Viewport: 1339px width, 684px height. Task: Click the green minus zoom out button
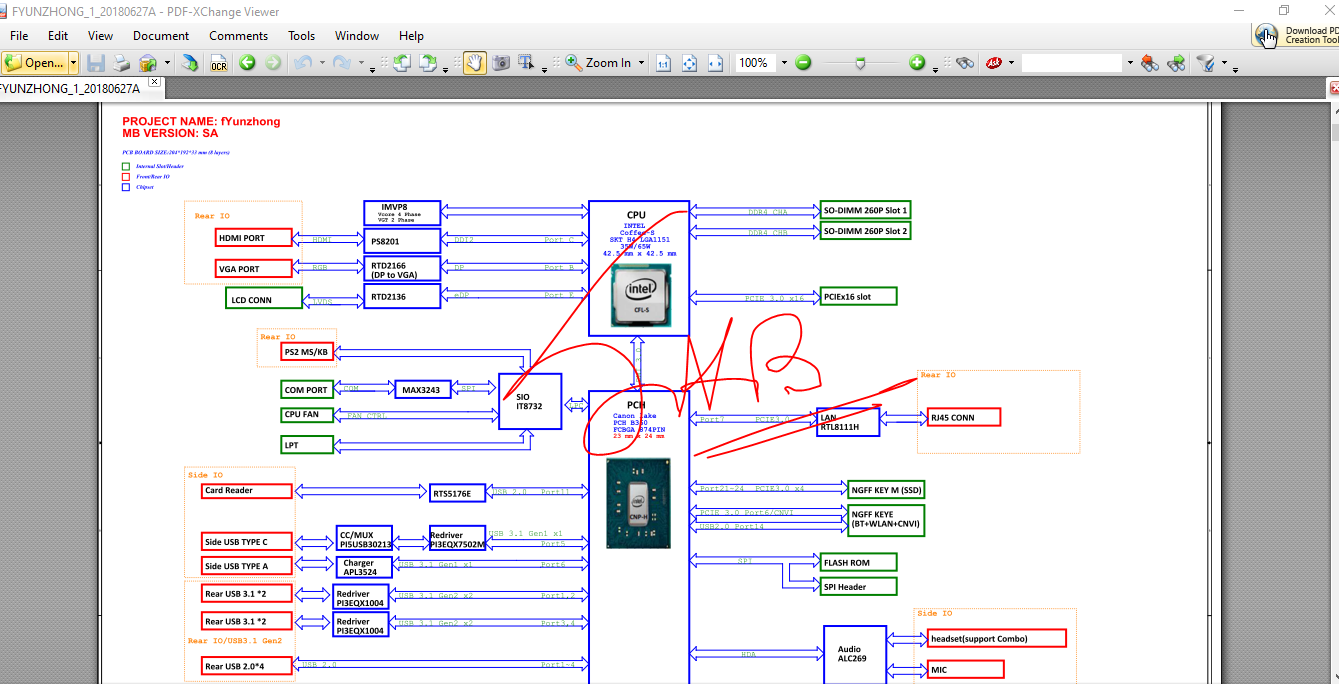point(803,63)
